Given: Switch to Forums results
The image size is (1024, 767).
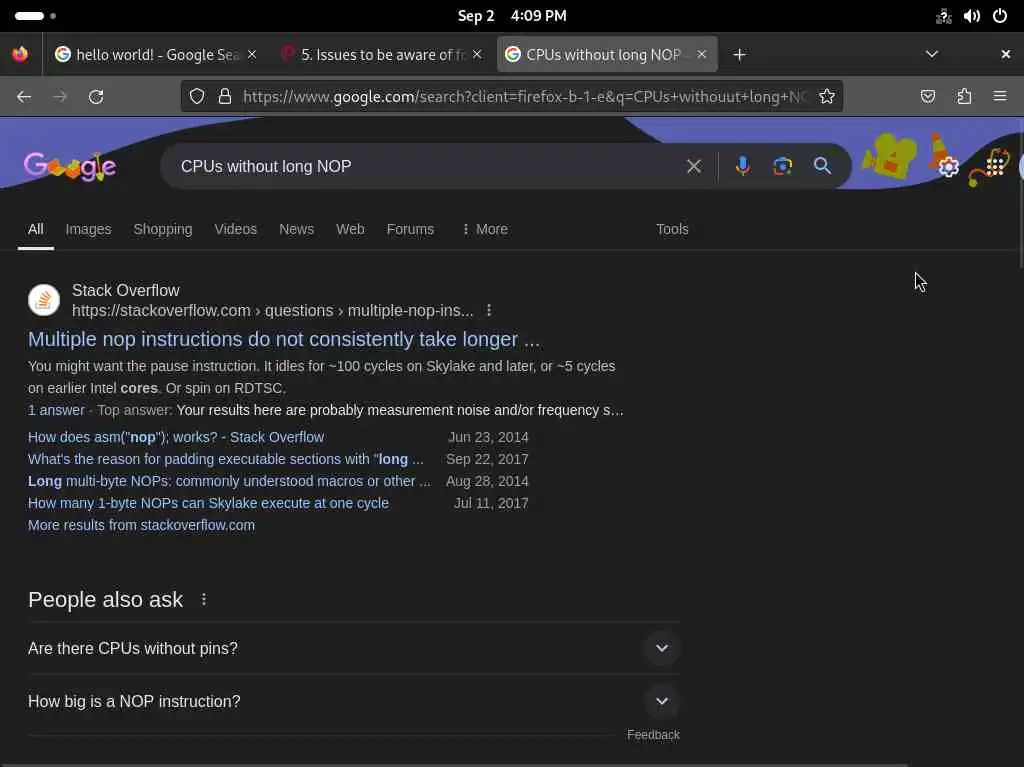Looking at the screenshot, I should coord(410,229).
